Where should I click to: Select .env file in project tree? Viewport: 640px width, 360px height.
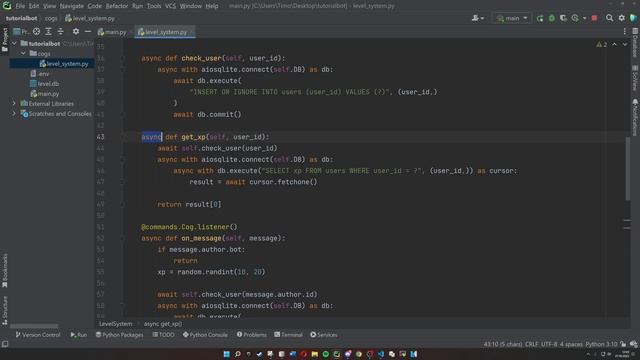pos(40,74)
